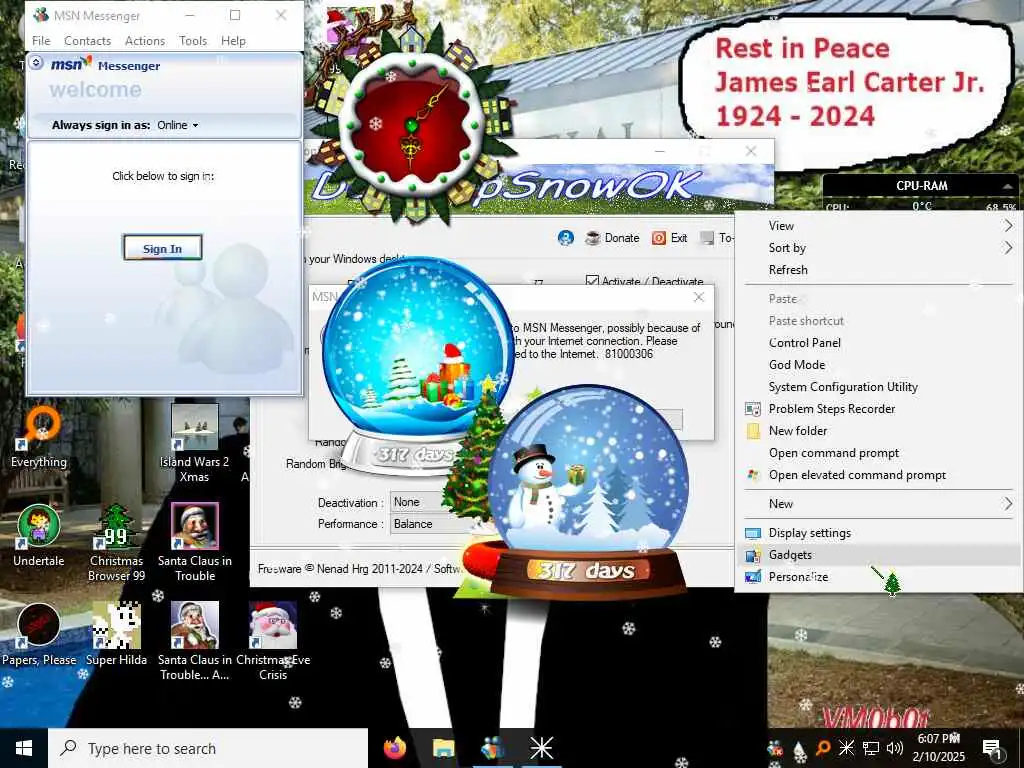Open Firefox from the taskbar
The height and width of the screenshot is (768, 1024).
[394, 748]
